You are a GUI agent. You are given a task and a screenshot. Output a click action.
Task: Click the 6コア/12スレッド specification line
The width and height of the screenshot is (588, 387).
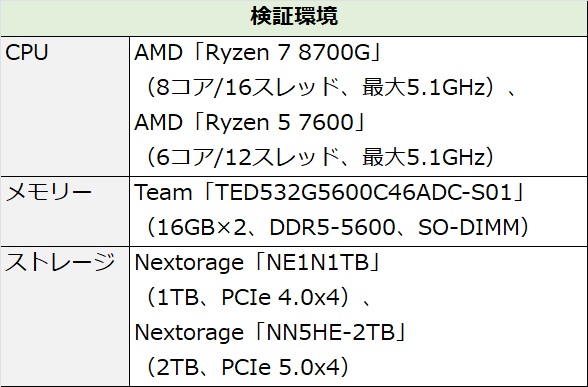click(320, 157)
